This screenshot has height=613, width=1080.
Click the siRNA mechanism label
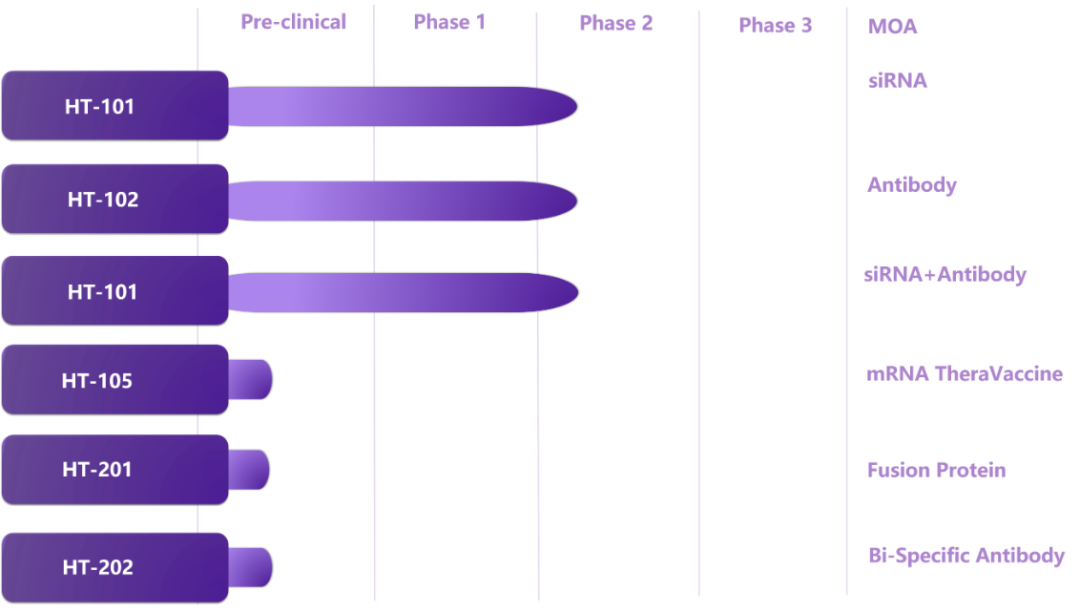tap(897, 81)
